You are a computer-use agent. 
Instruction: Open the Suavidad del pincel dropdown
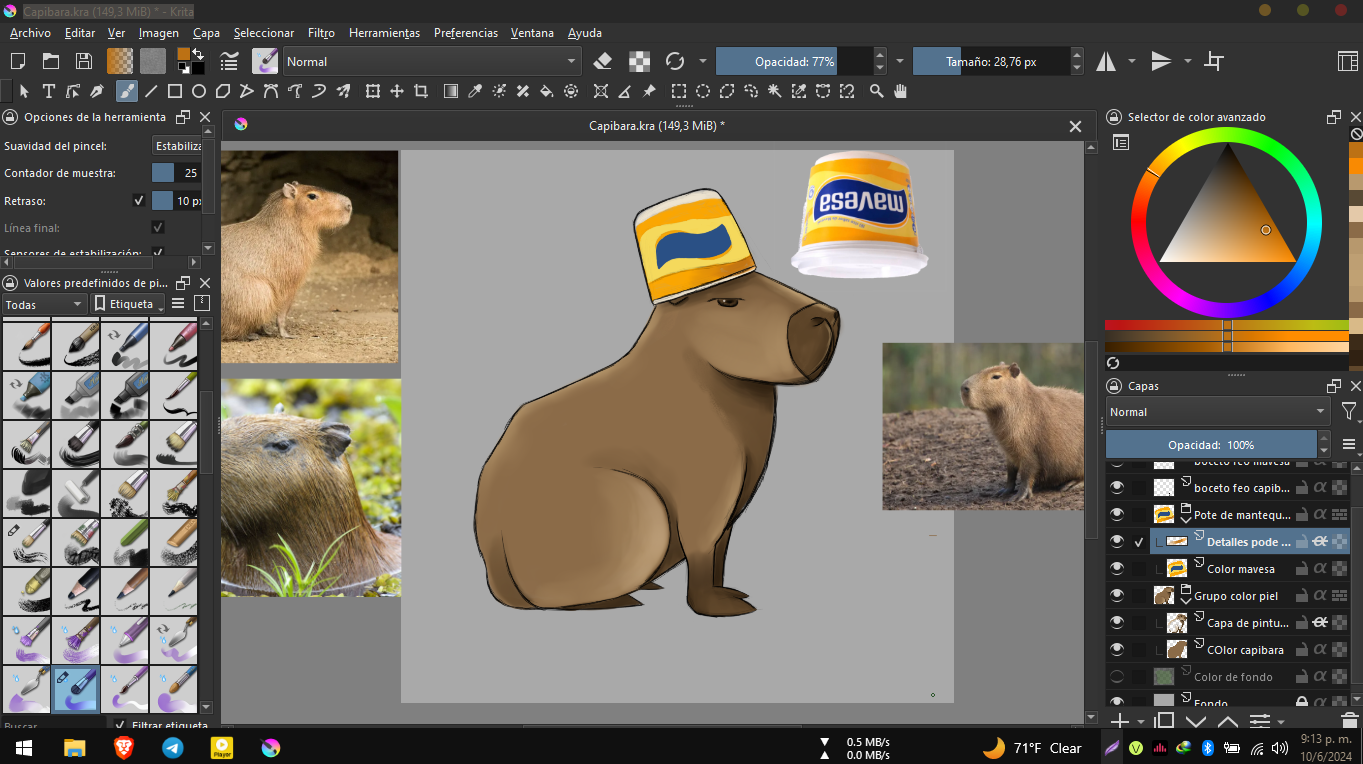(x=177, y=146)
